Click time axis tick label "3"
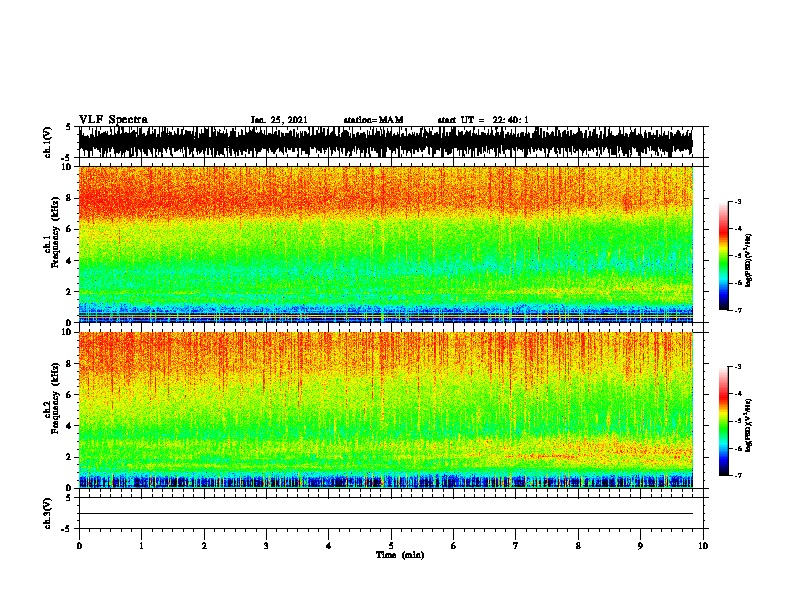 point(266,546)
